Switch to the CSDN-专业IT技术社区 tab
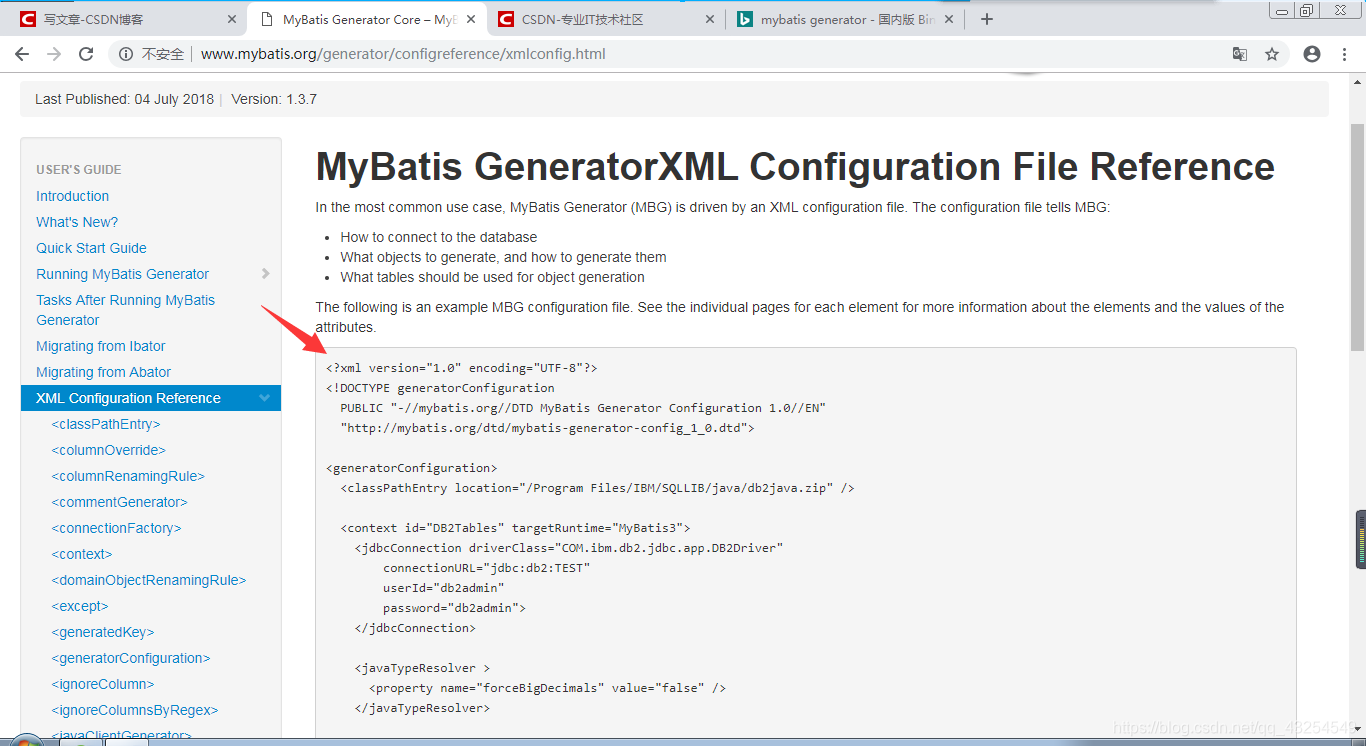Viewport: 1366px width, 746px height. click(x=605, y=19)
